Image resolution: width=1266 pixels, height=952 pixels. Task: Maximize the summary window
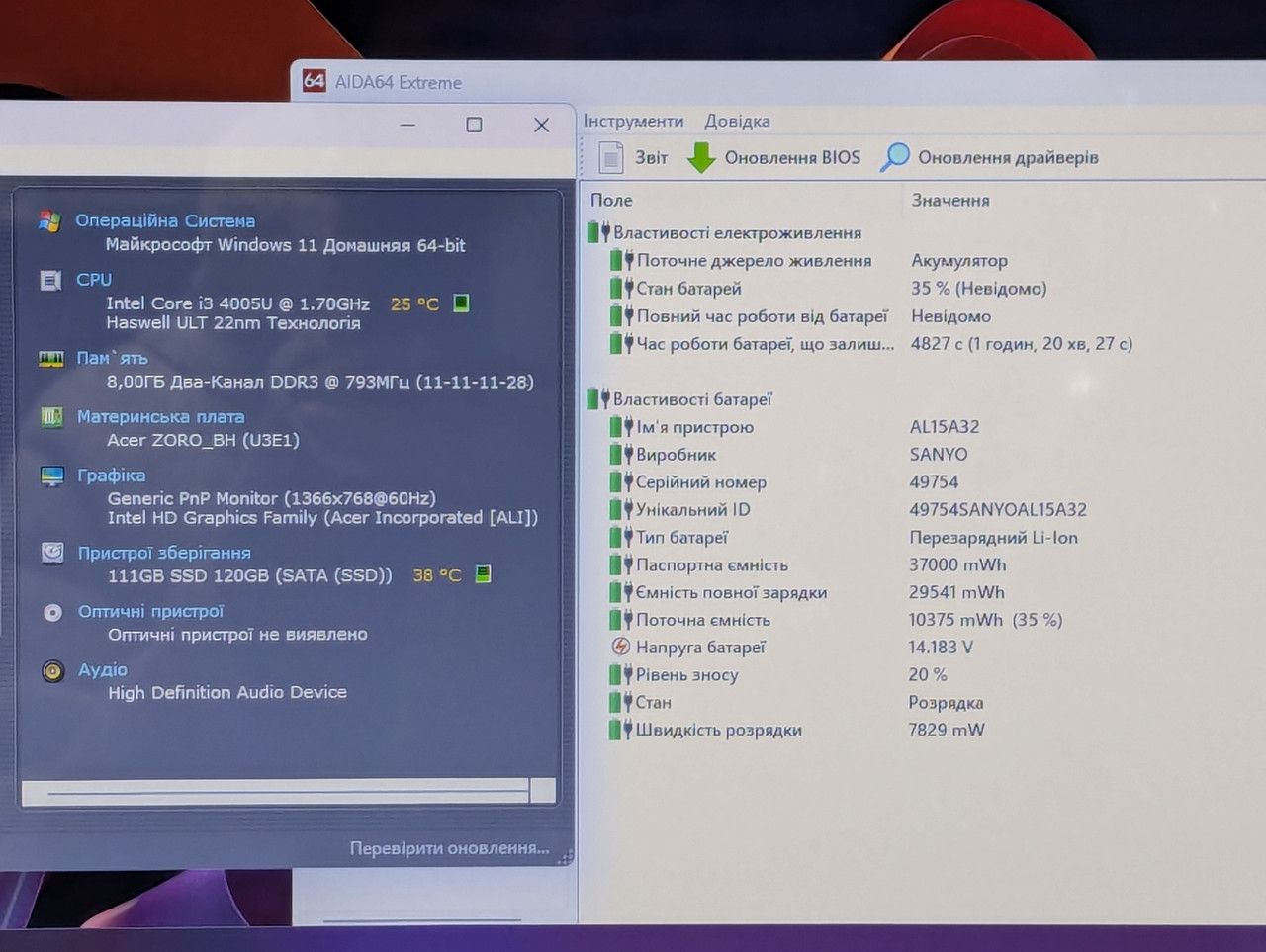[x=474, y=125]
